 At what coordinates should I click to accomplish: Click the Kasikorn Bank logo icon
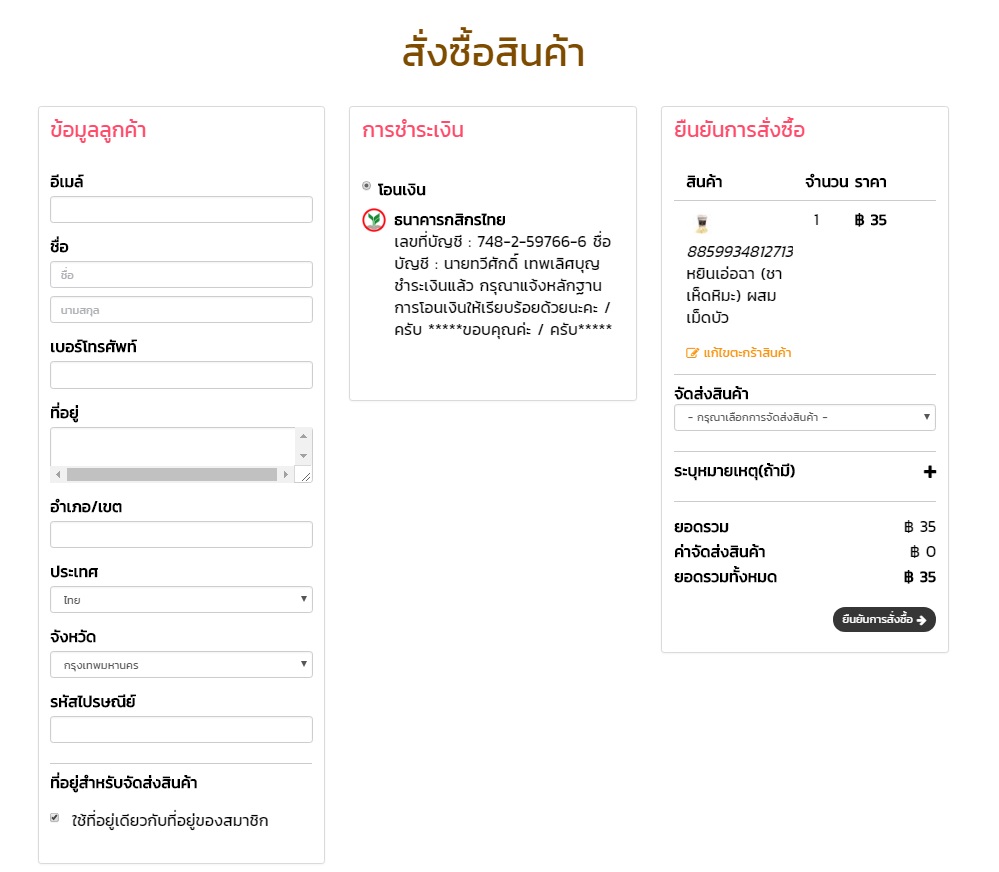374,220
